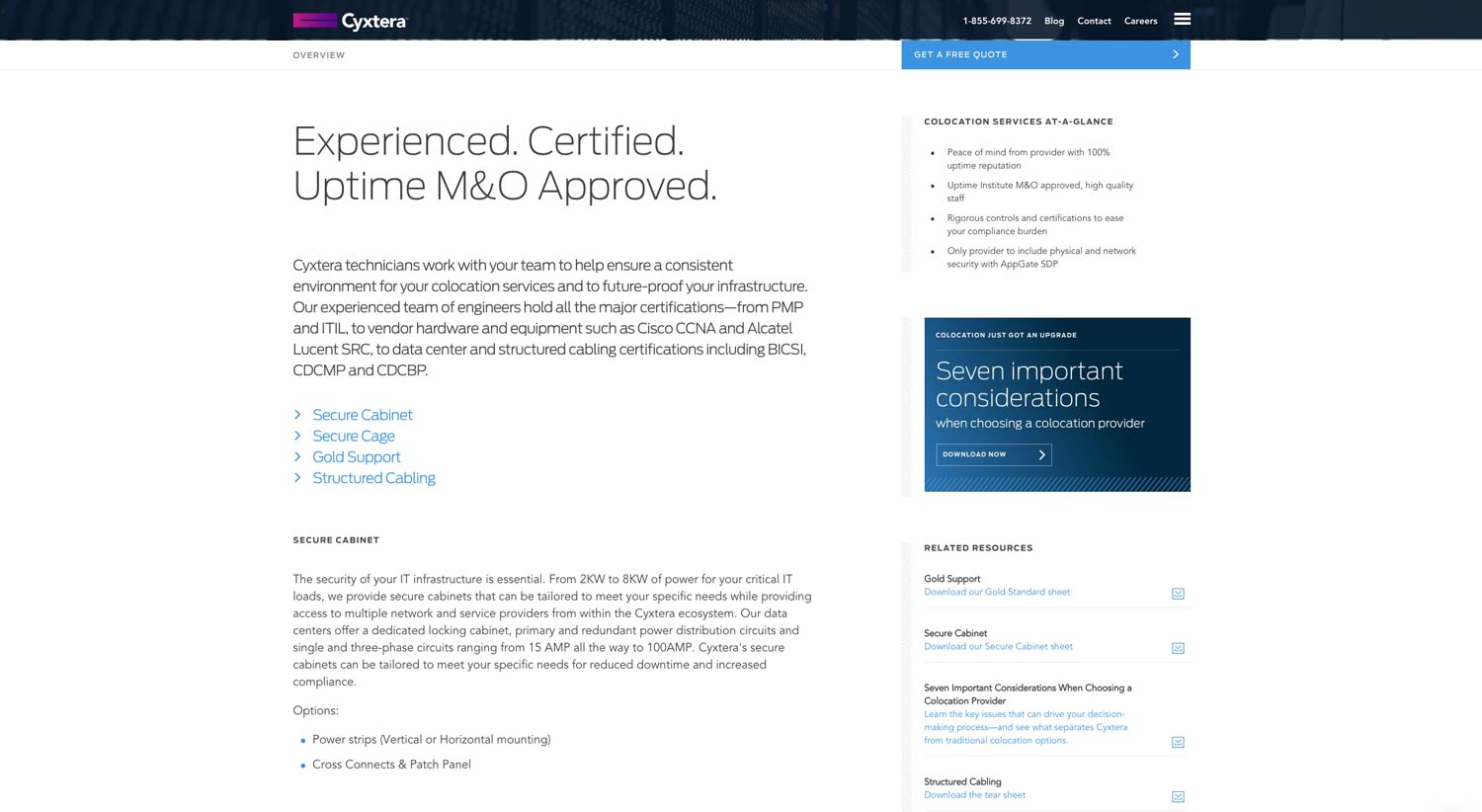Jump to Secure Cage section link

tap(354, 436)
